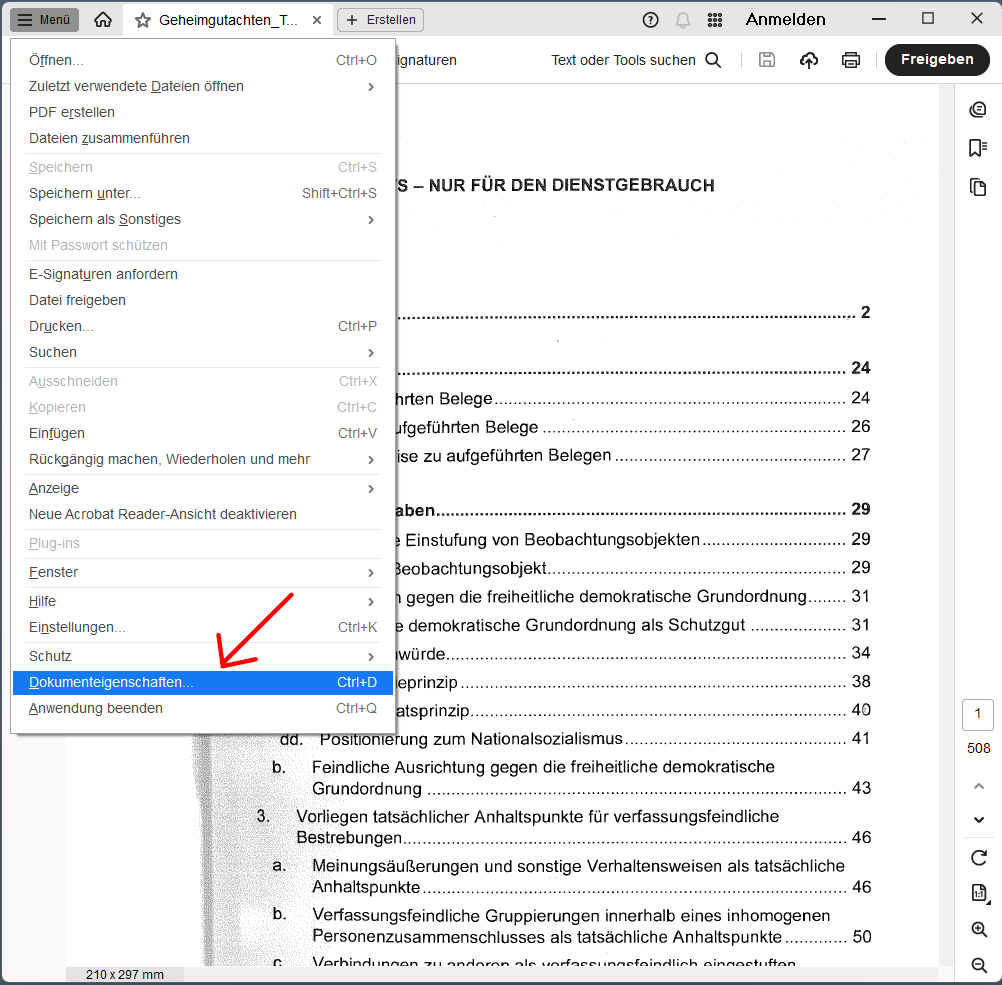Screen dimensions: 1002x985
Task: Zoom out of the document
Action: click(x=978, y=965)
